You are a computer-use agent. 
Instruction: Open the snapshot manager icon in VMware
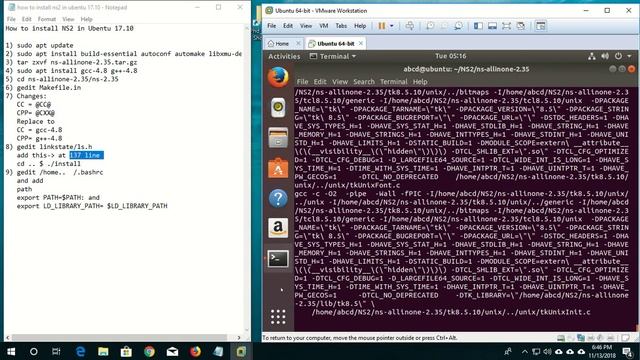458,26
